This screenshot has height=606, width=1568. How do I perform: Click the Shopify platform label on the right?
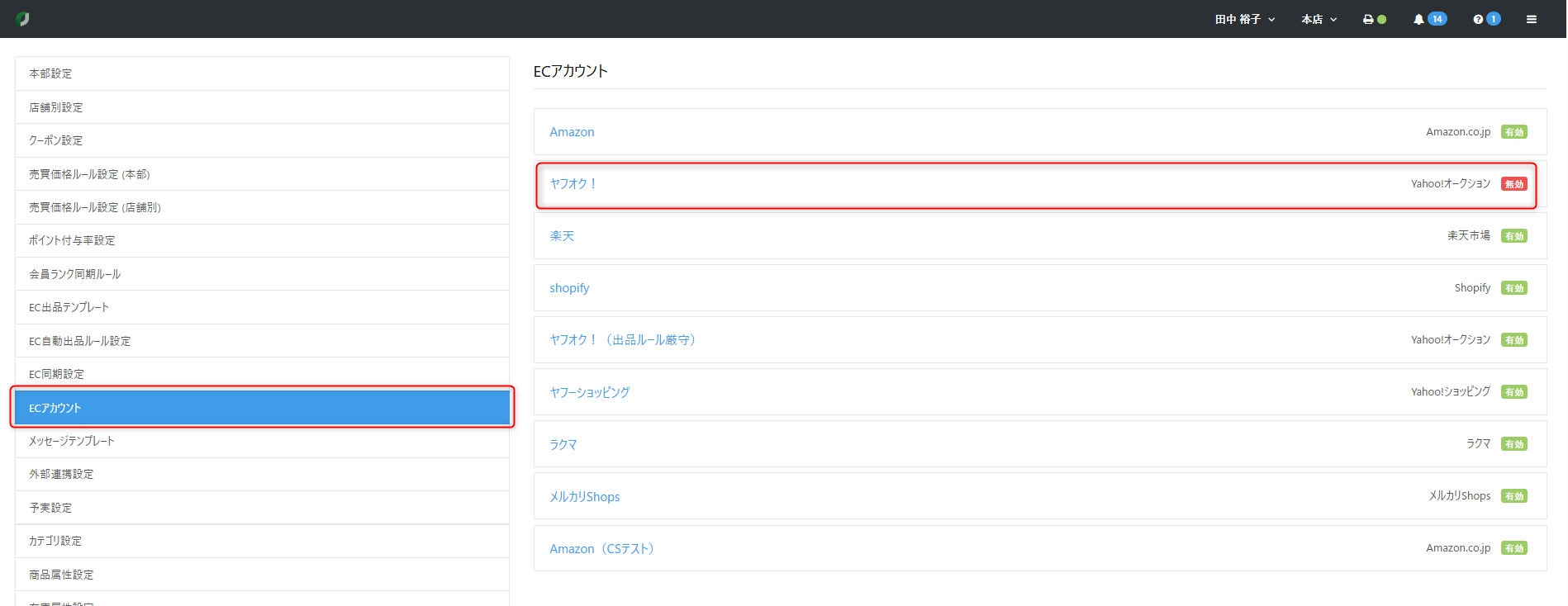tap(1472, 288)
